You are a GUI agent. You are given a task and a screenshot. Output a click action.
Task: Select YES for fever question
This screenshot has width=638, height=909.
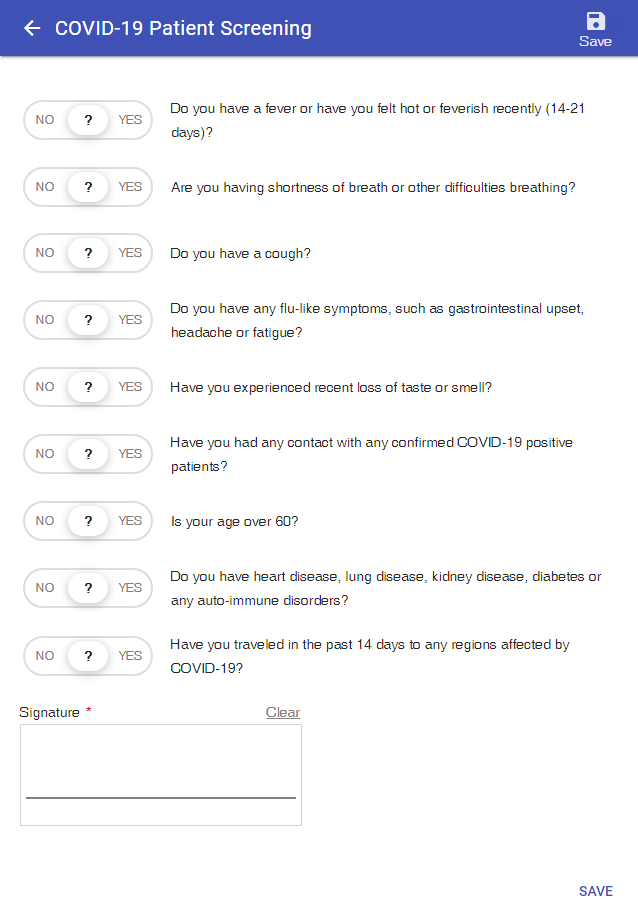pos(130,120)
